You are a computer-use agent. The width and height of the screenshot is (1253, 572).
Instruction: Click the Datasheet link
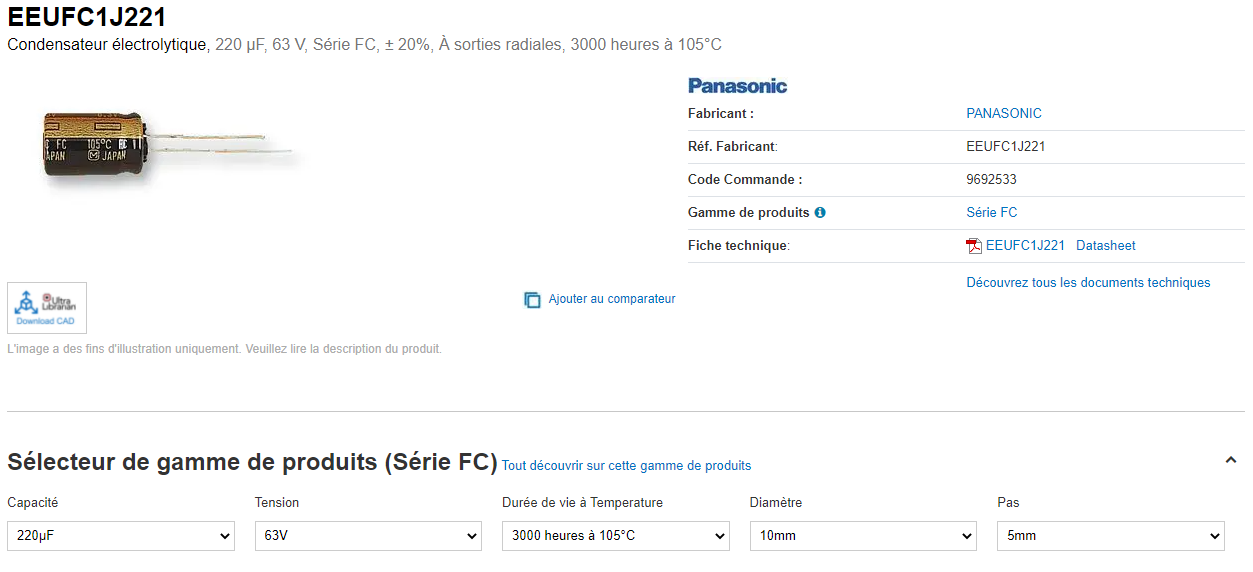click(1105, 246)
